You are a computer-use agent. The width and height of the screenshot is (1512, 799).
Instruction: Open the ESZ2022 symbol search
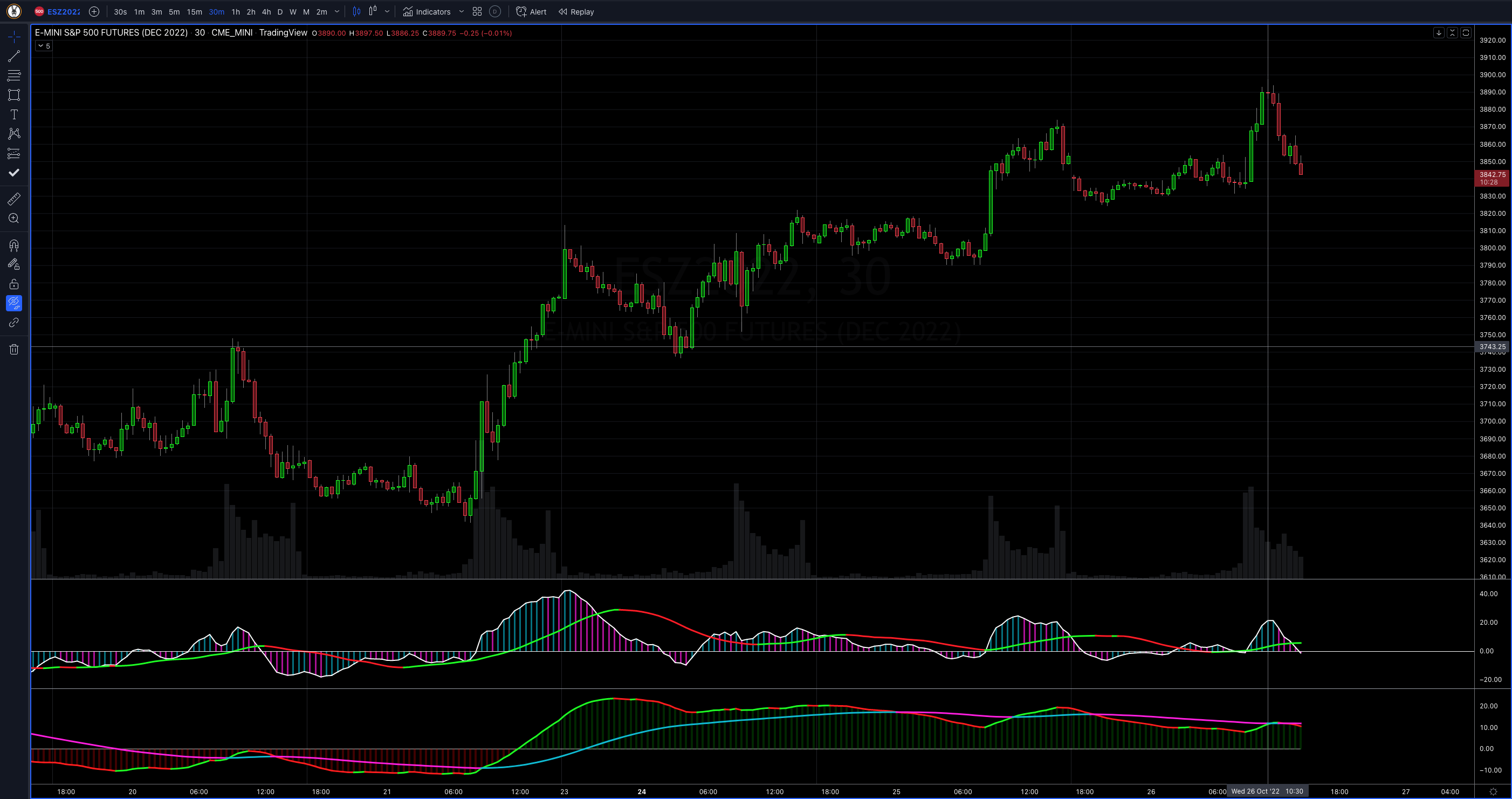click(x=64, y=12)
